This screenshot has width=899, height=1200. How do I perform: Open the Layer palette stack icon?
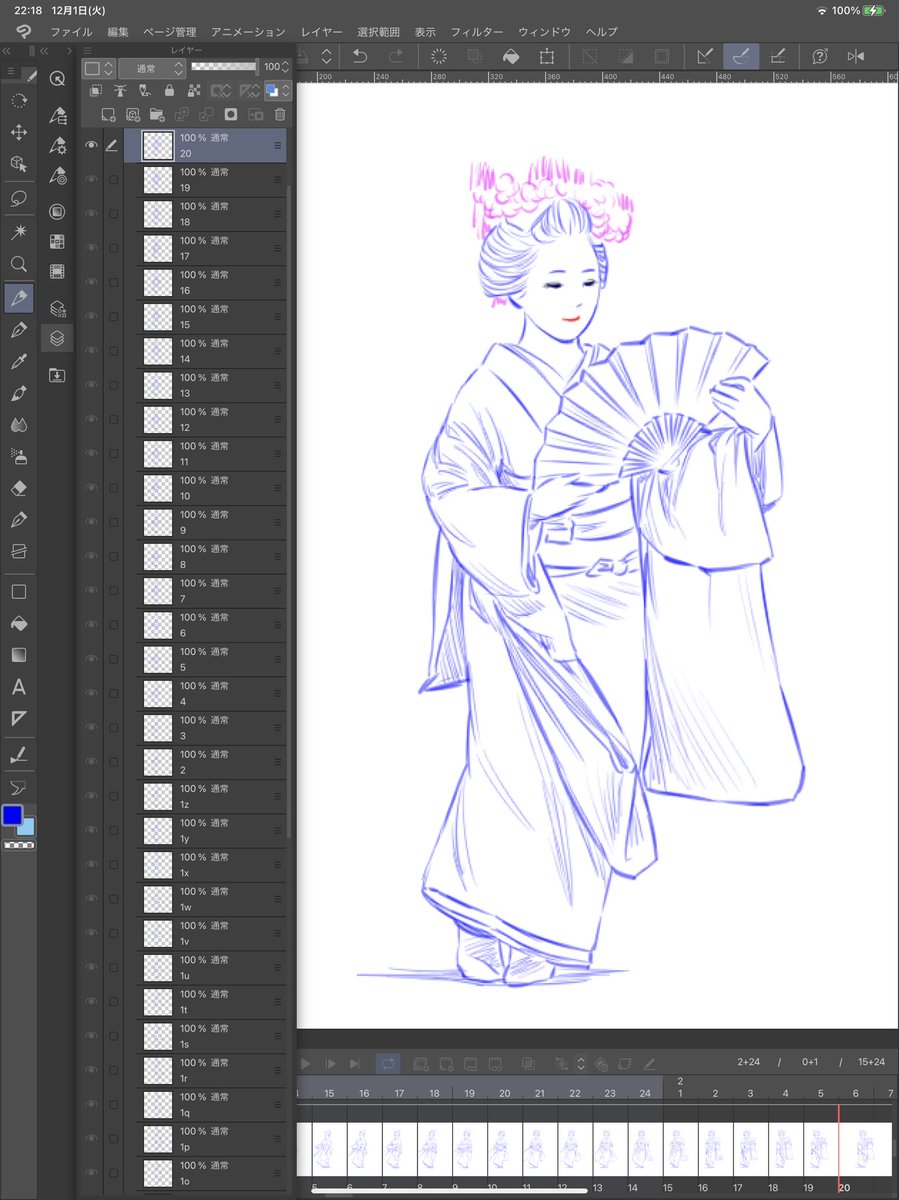tap(57, 338)
